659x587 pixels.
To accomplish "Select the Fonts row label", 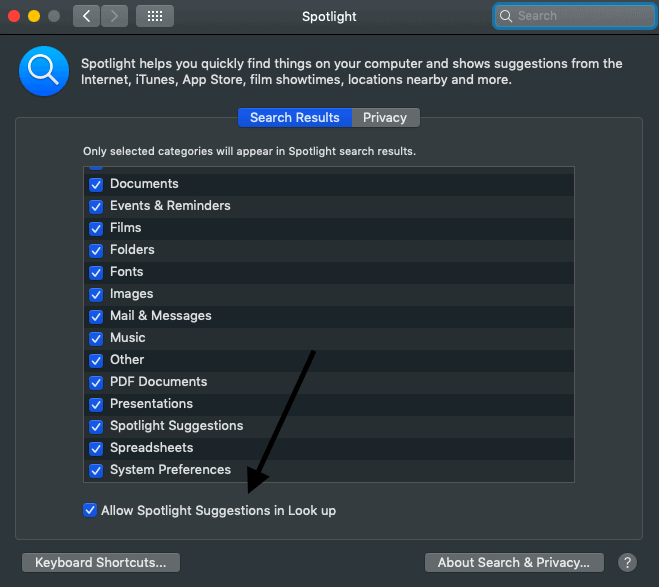I will tap(127, 271).
